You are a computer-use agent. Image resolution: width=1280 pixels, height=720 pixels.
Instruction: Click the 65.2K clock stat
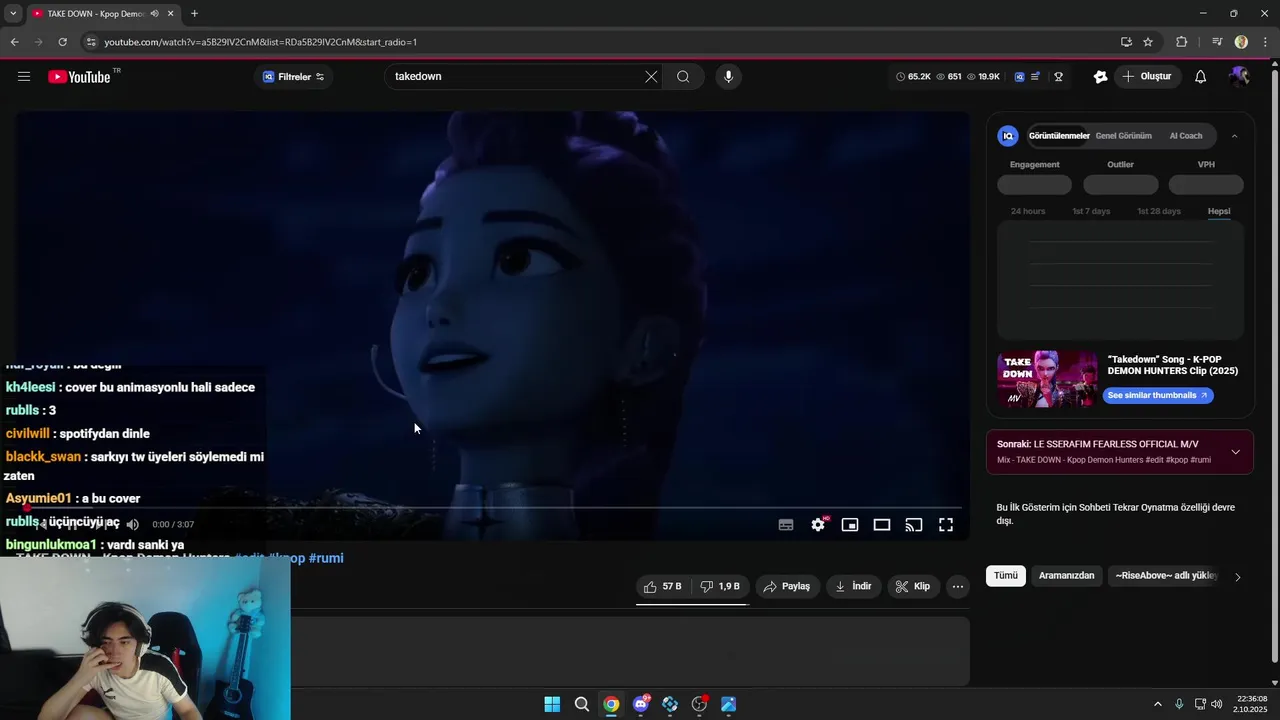point(913,77)
